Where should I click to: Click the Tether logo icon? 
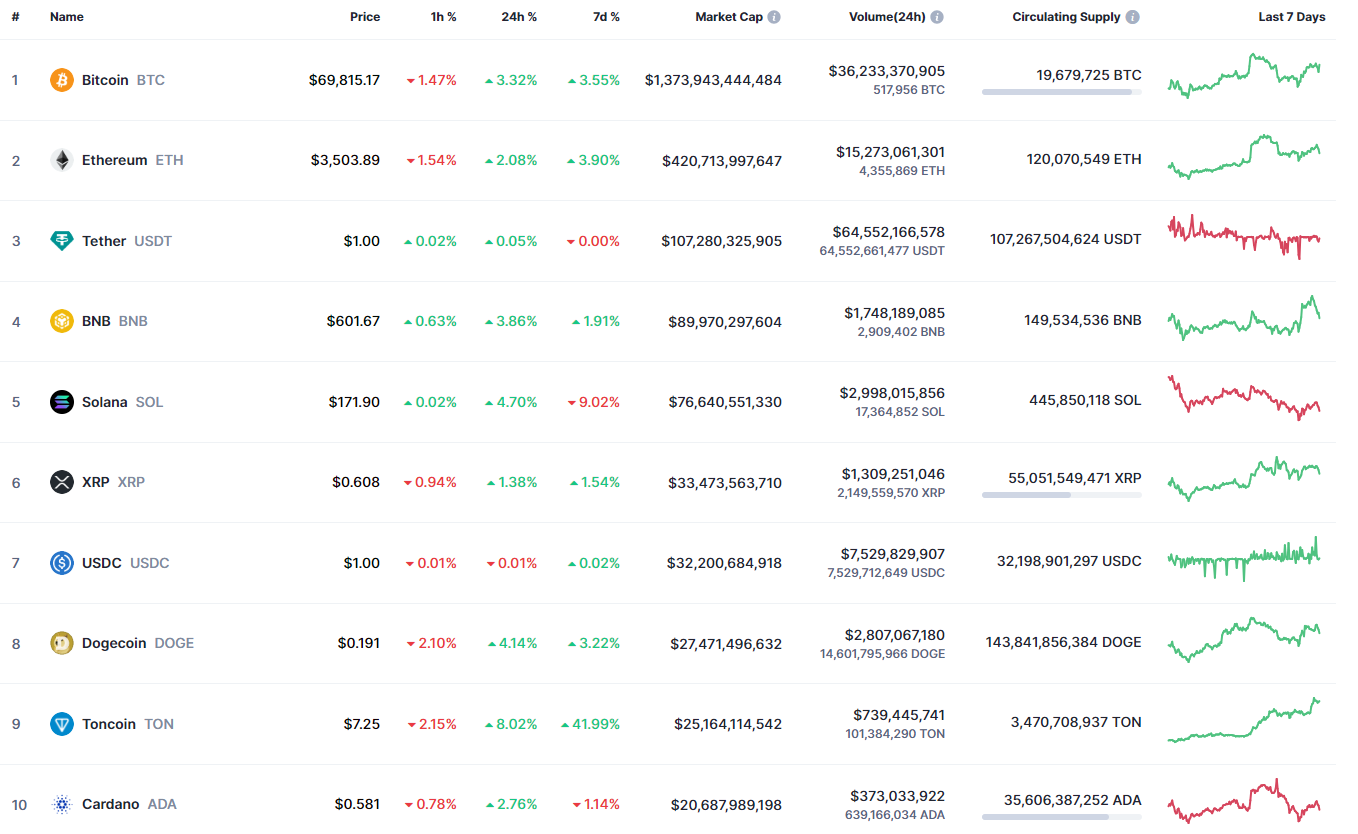click(62, 241)
